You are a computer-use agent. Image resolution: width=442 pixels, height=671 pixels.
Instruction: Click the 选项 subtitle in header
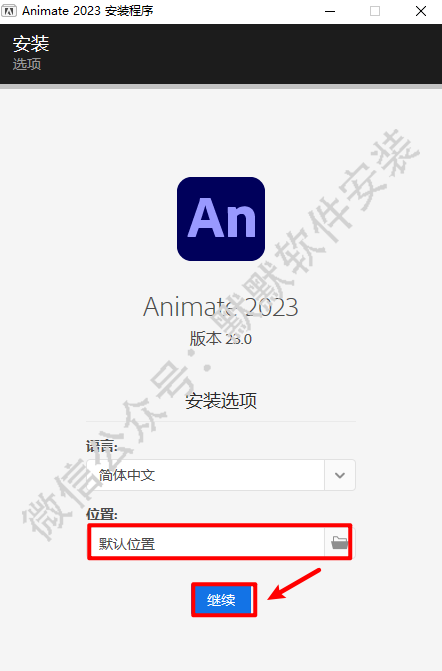(27, 64)
